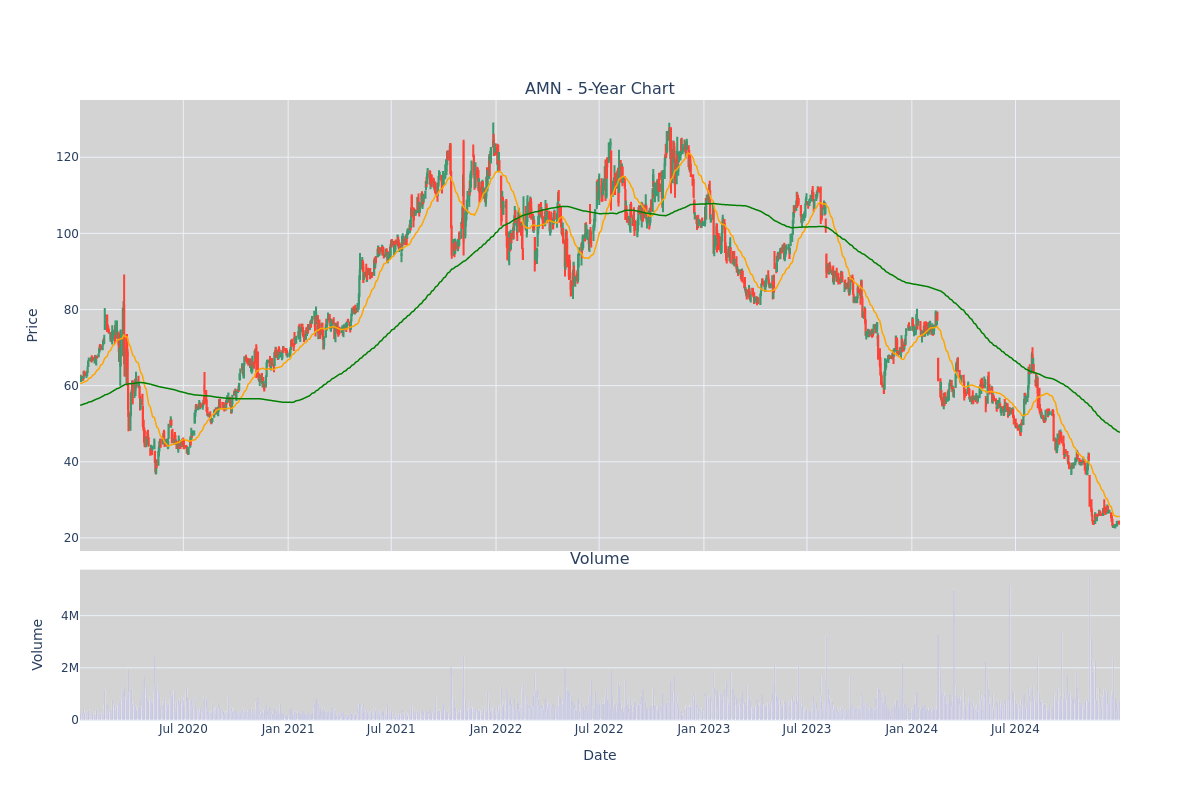Click the 'Jul 2020' date tick label
The width and height of the screenshot is (1200, 800).
183,729
